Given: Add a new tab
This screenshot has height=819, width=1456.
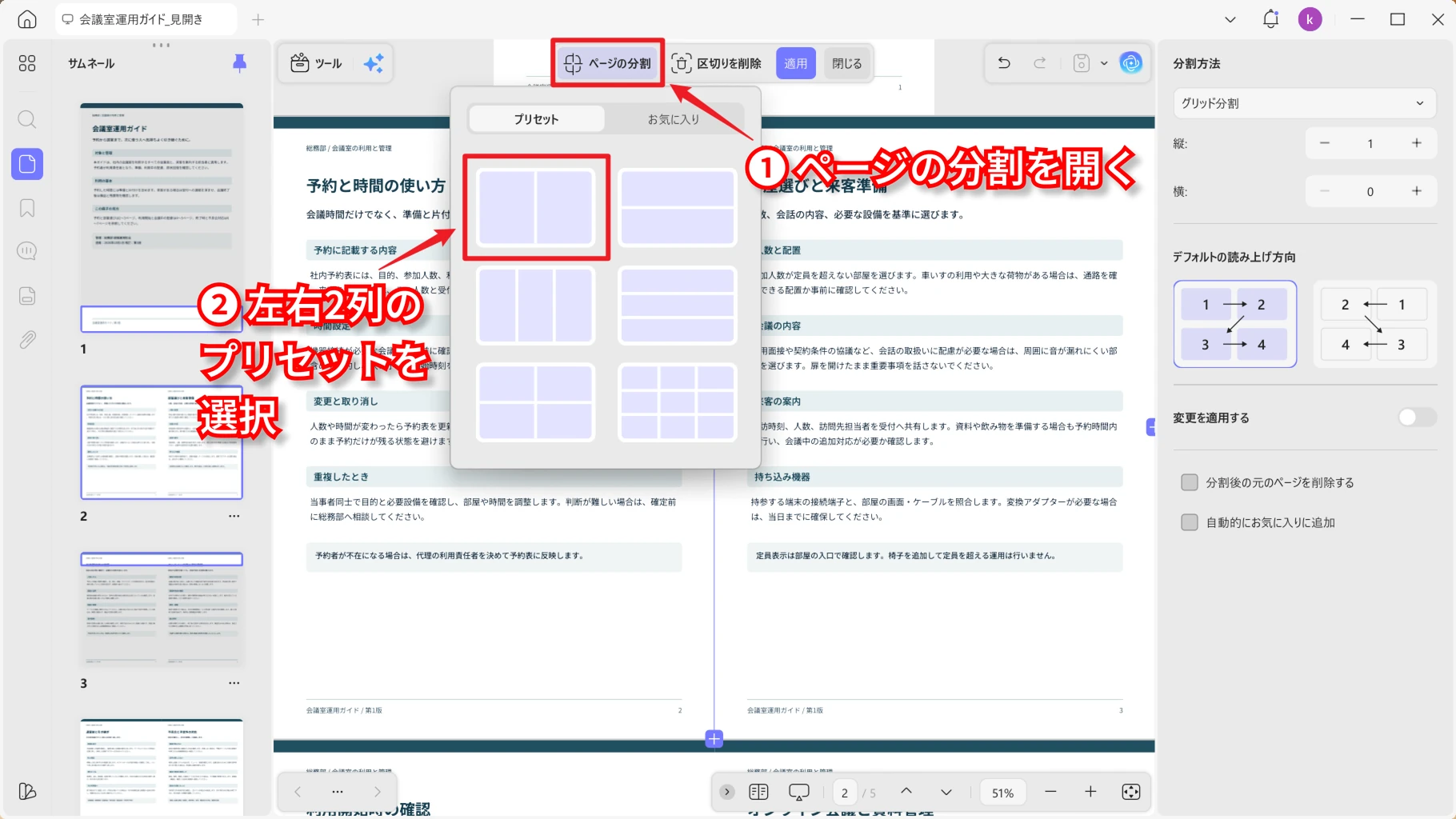Looking at the screenshot, I should [258, 19].
